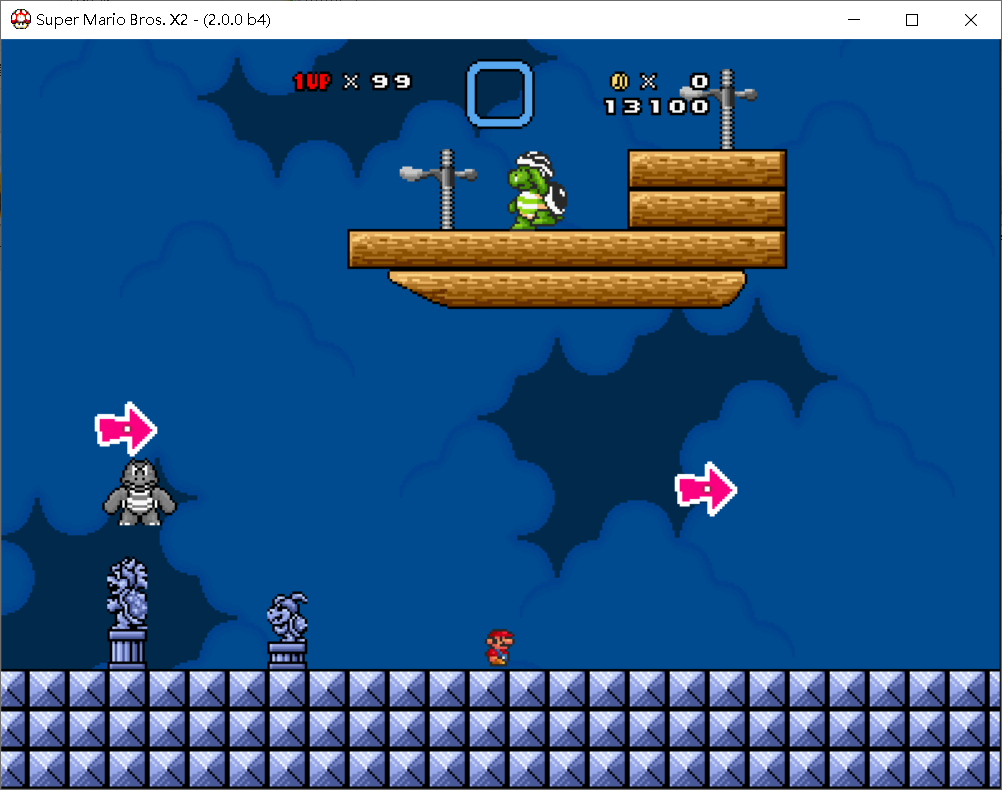The height and width of the screenshot is (790, 1002).
Task: Click the lives count 99
Action: (392, 82)
